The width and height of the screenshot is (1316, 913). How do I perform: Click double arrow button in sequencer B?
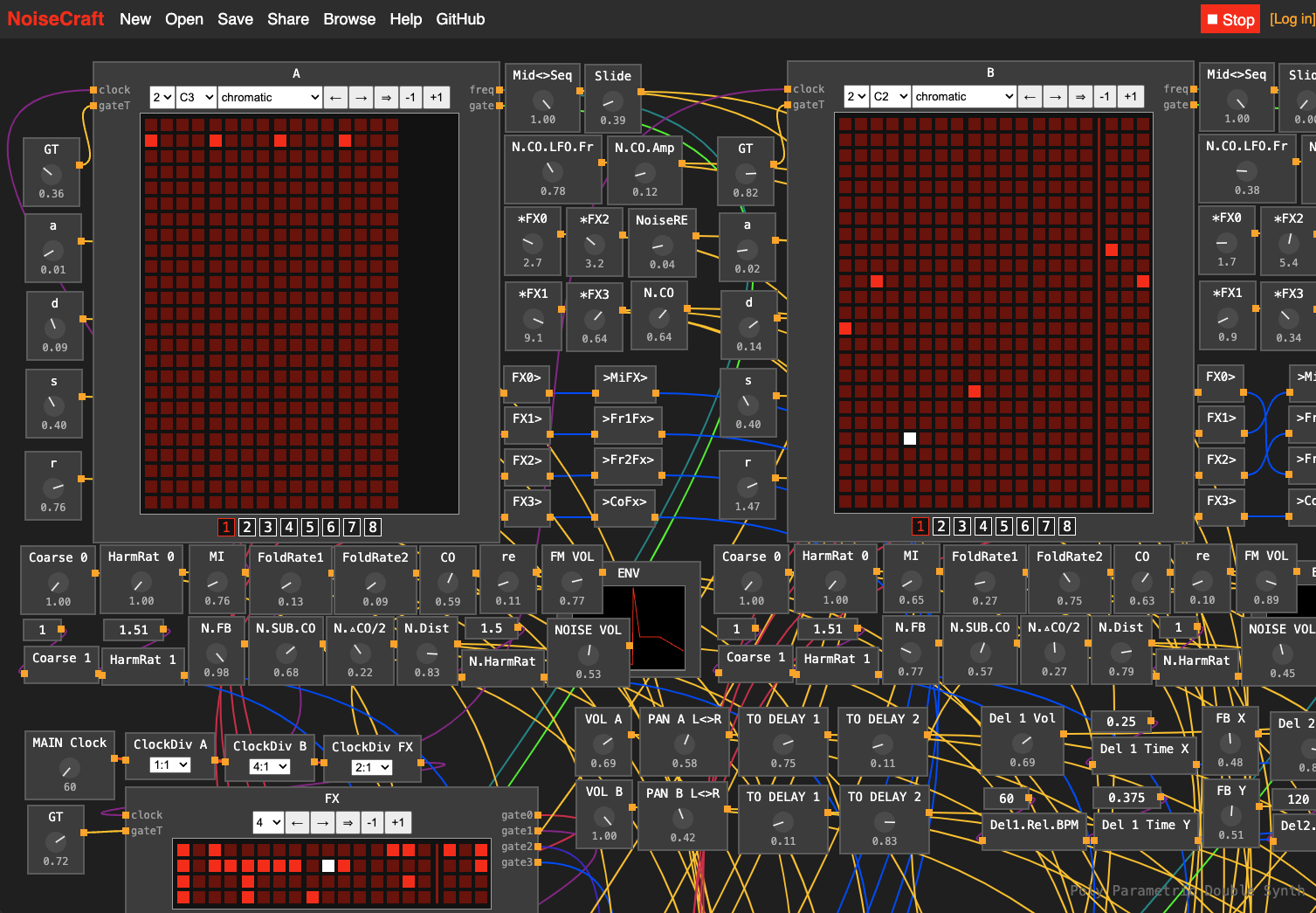(x=1080, y=97)
